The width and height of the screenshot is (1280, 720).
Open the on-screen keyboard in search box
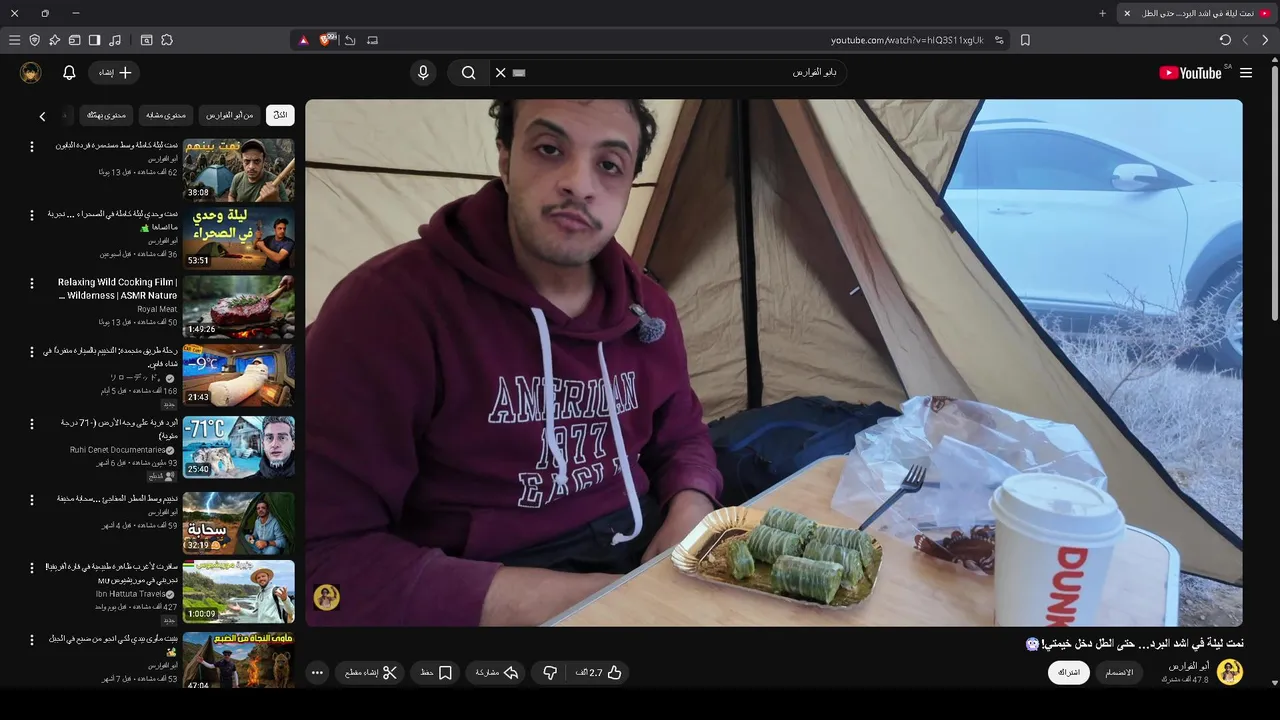(x=519, y=73)
